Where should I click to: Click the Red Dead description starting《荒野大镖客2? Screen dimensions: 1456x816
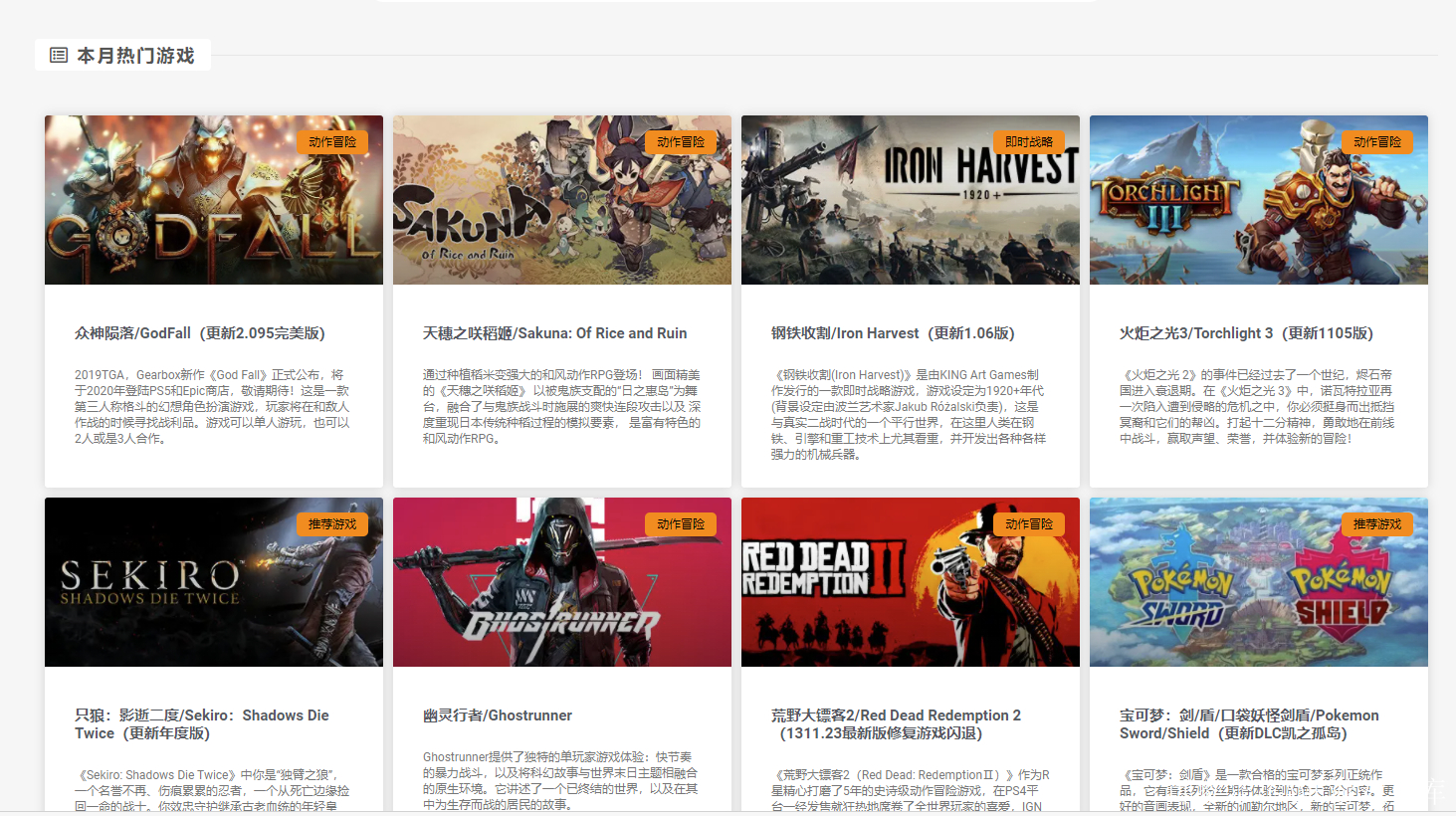pyautogui.click(x=911, y=791)
